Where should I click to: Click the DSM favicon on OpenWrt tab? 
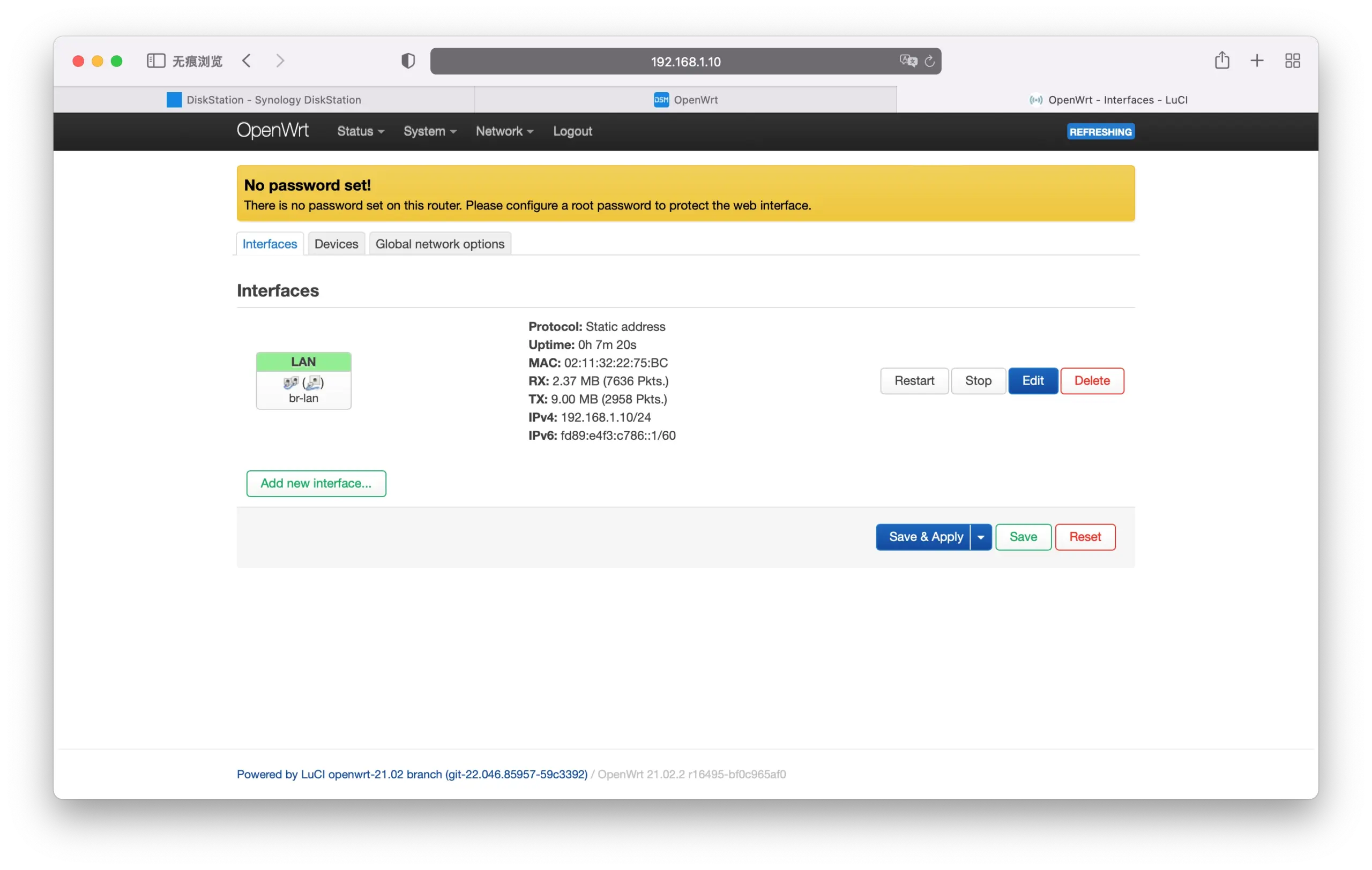[661, 100]
